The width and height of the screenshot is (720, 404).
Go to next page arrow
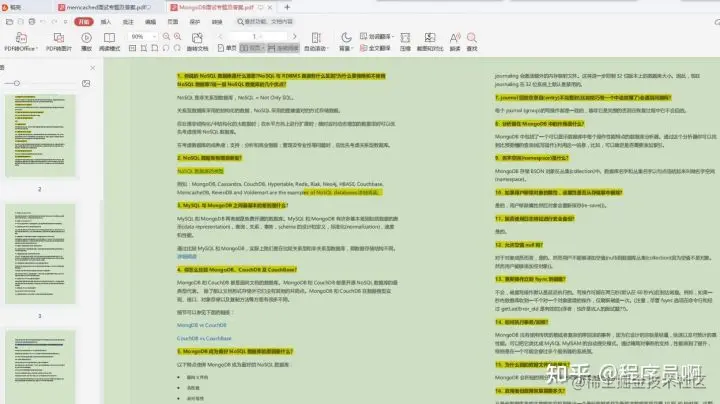(294, 36)
